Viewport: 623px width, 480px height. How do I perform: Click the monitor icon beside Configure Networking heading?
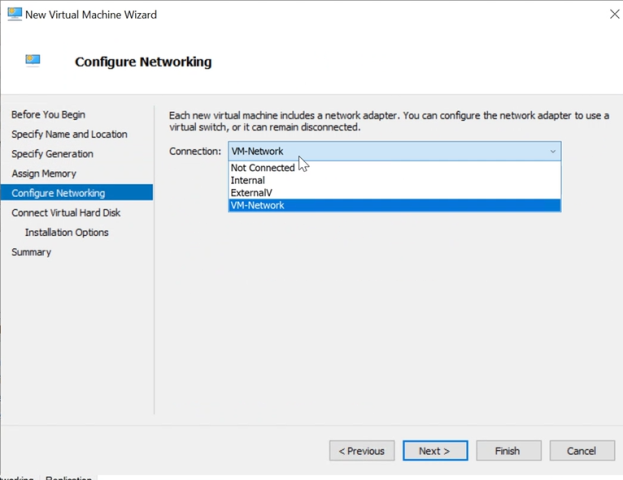click(33, 61)
